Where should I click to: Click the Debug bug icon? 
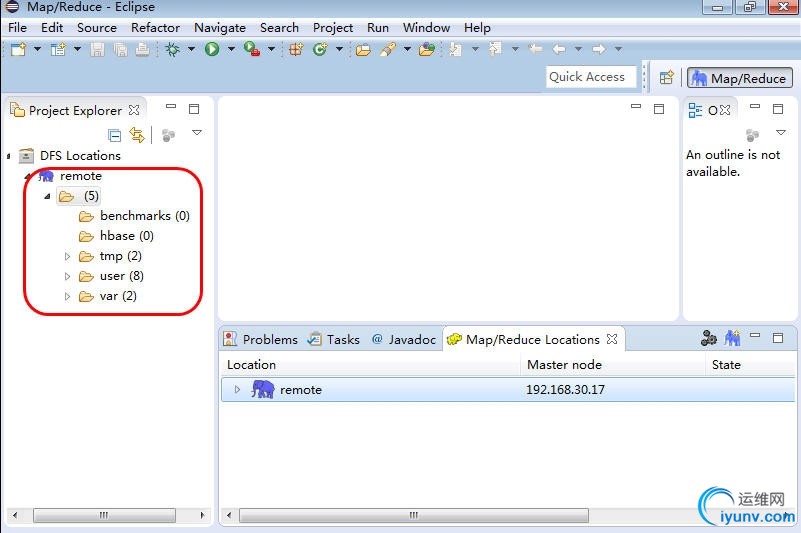[173, 50]
